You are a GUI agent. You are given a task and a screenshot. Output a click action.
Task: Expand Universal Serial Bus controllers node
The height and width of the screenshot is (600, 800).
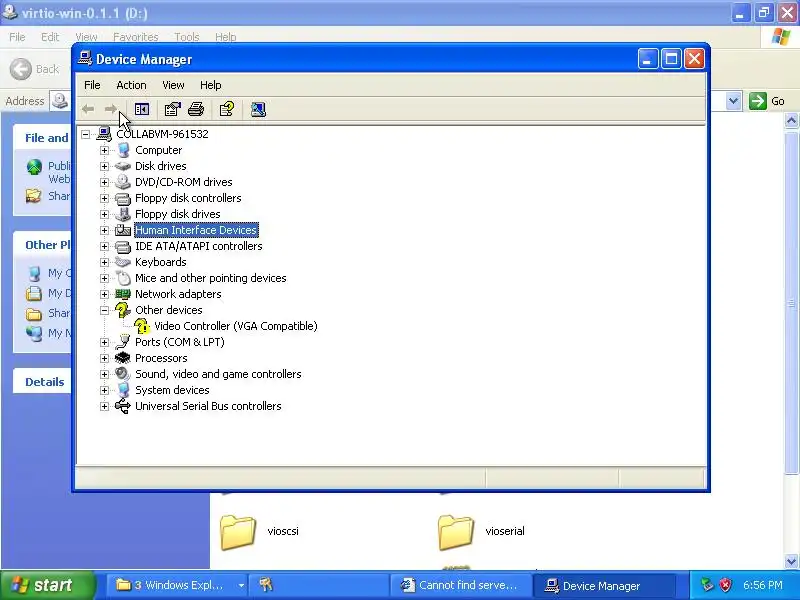coord(104,406)
